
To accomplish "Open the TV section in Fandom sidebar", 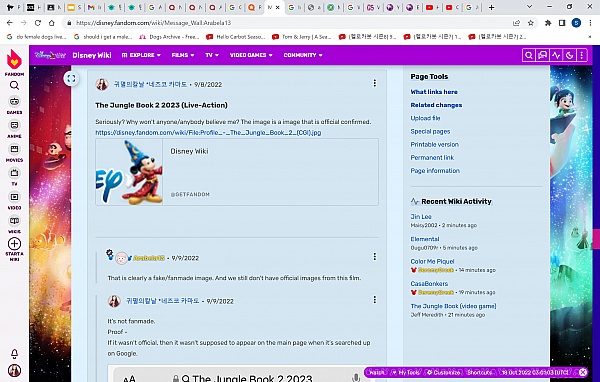I will pos(14,173).
